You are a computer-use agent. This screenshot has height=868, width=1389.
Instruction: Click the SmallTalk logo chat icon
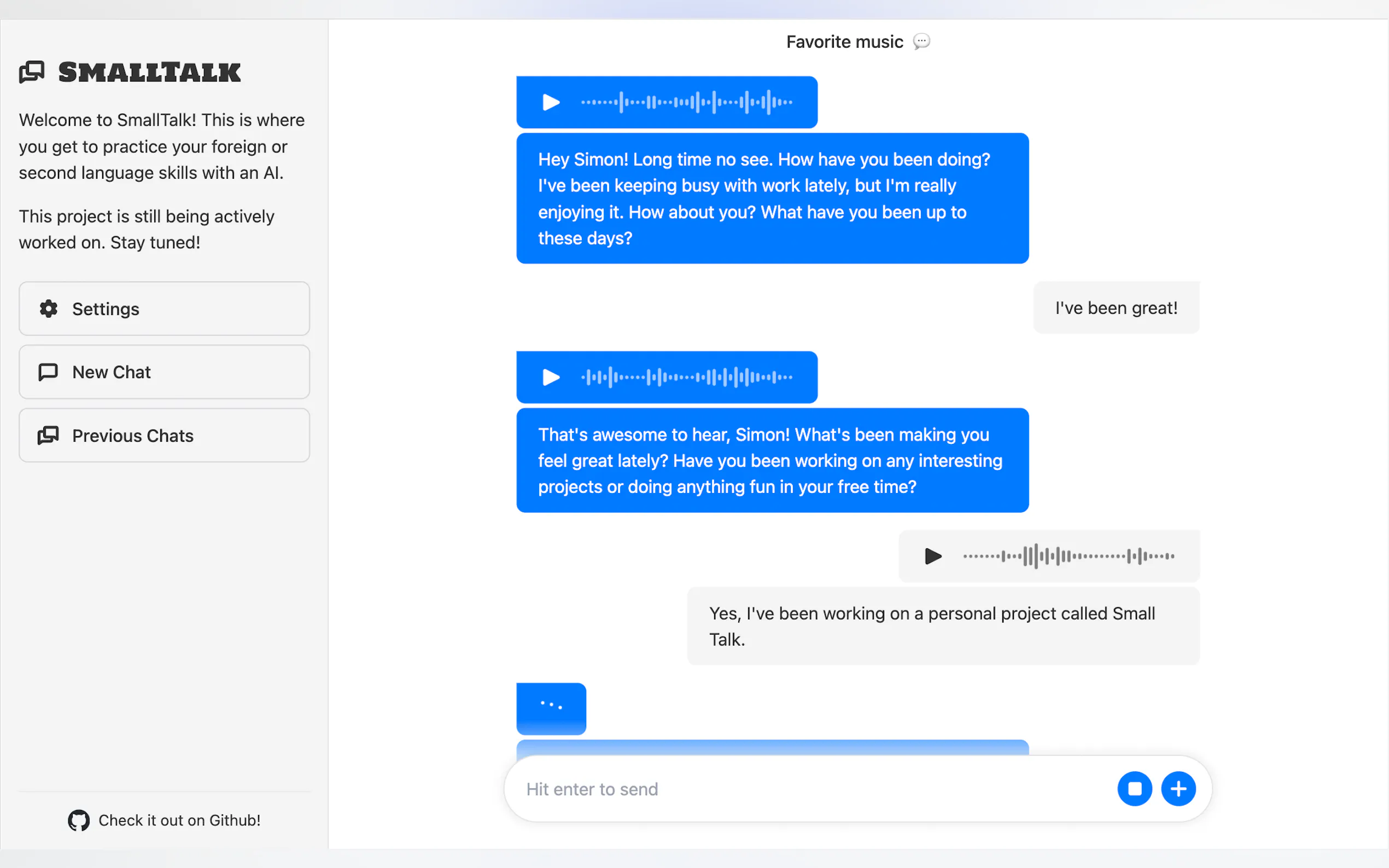[32, 72]
